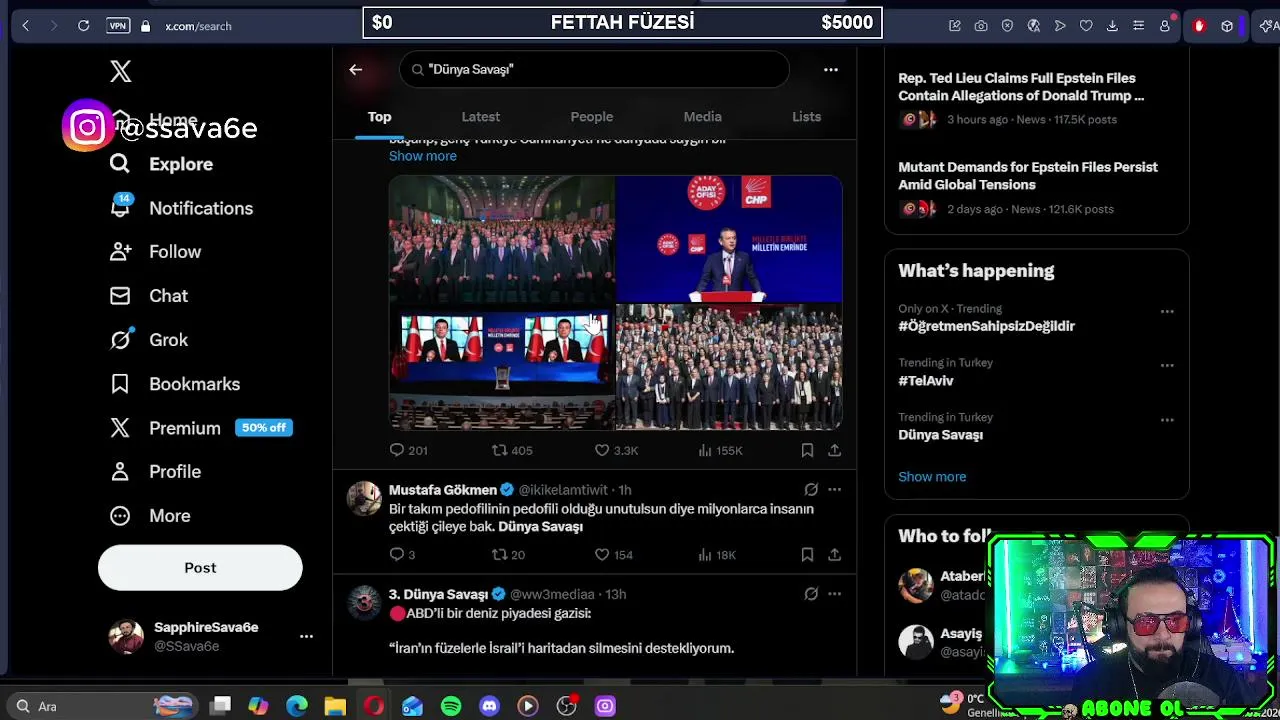This screenshot has height=720, width=1280.
Task: Share the CHP photos post
Action: click(834, 451)
